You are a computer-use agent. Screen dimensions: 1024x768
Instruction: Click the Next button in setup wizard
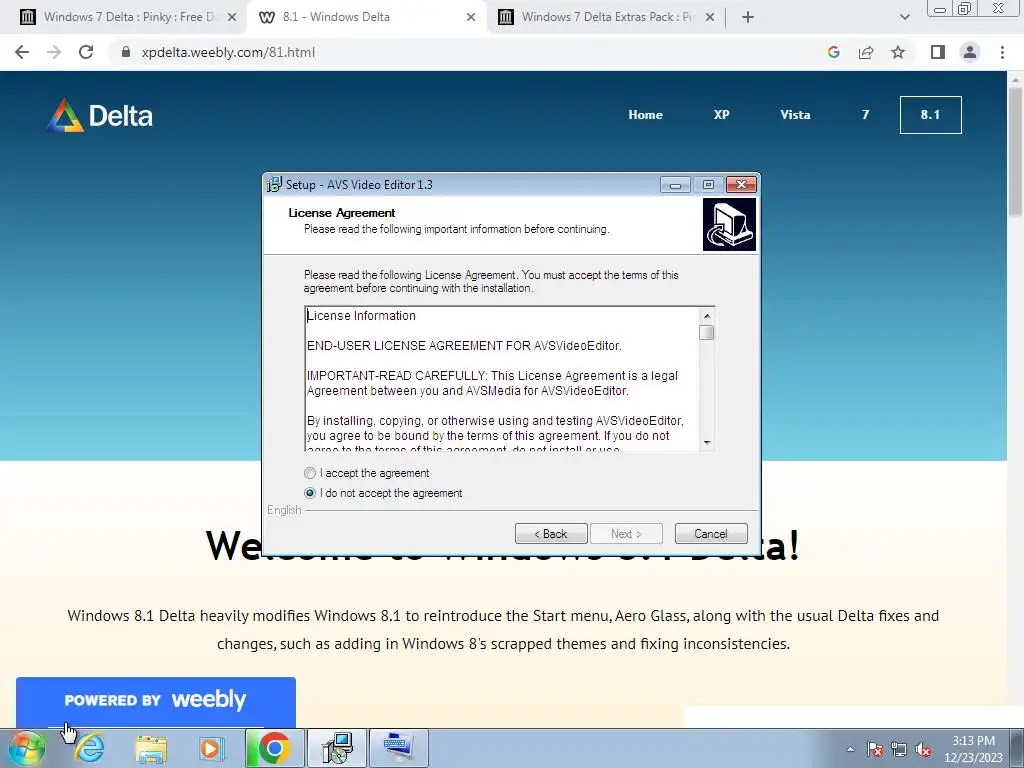pos(626,534)
